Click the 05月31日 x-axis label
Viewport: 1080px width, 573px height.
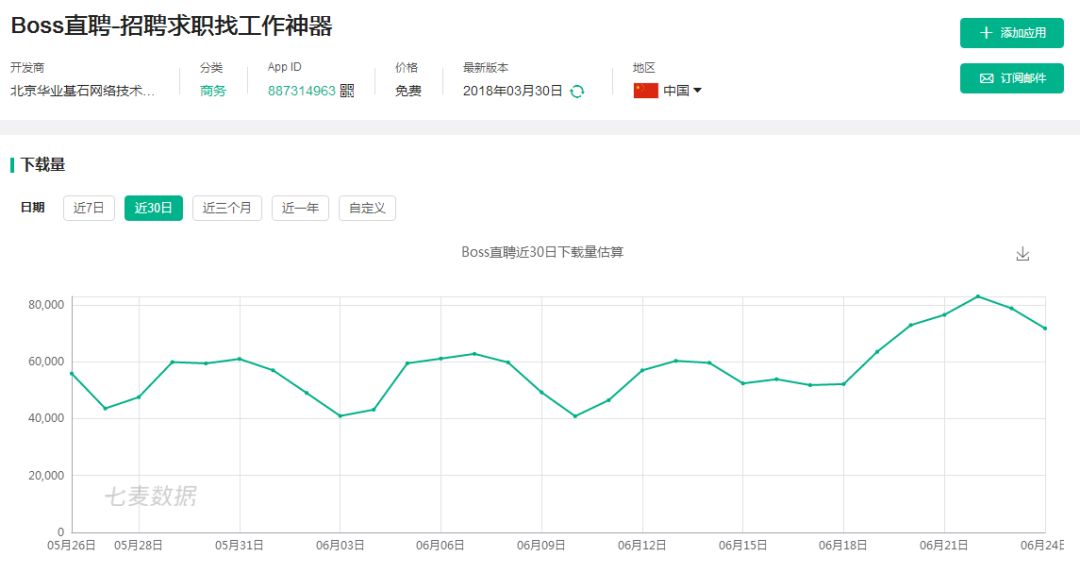[x=239, y=545]
